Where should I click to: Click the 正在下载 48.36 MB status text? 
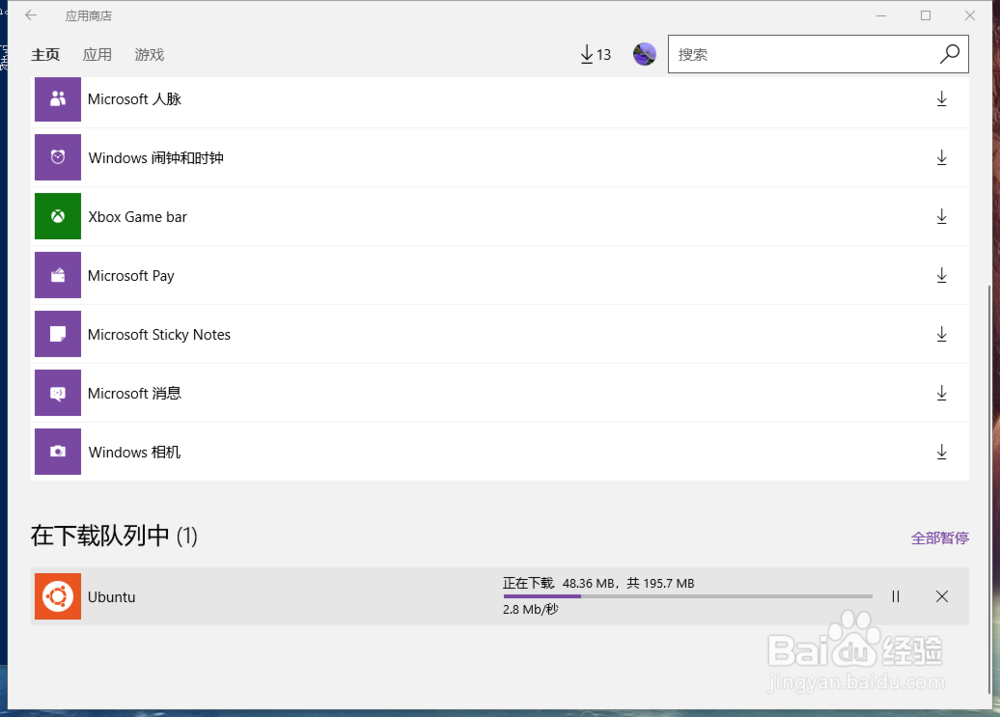(x=598, y=583)
